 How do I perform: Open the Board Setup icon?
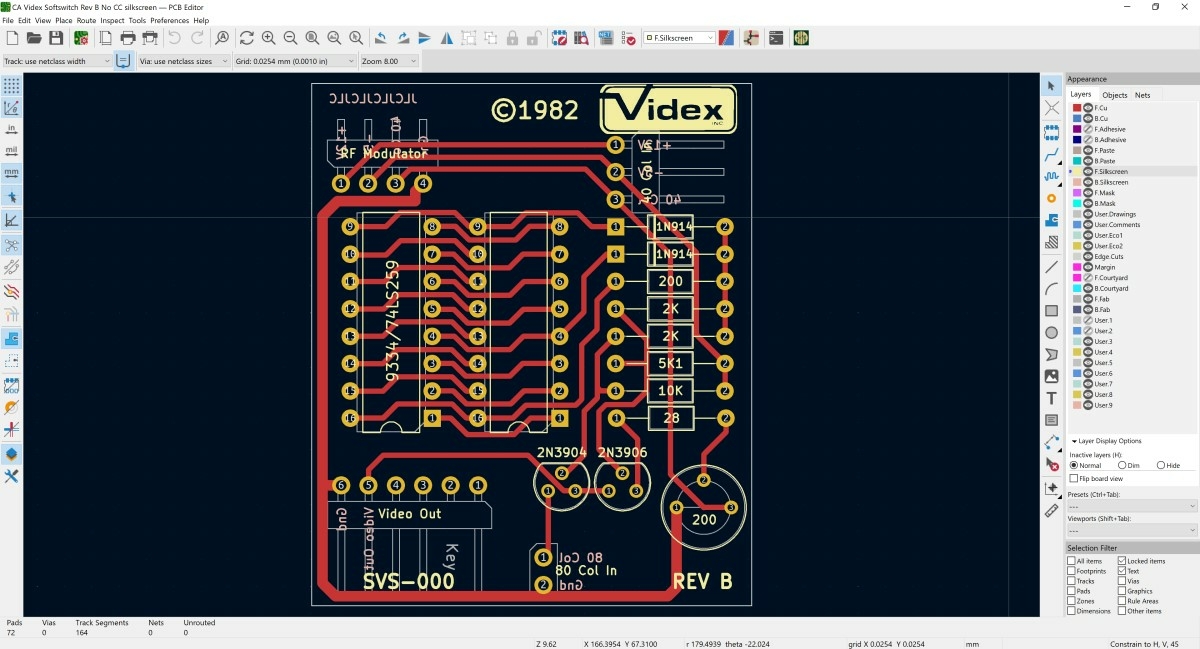click(81, 38)
